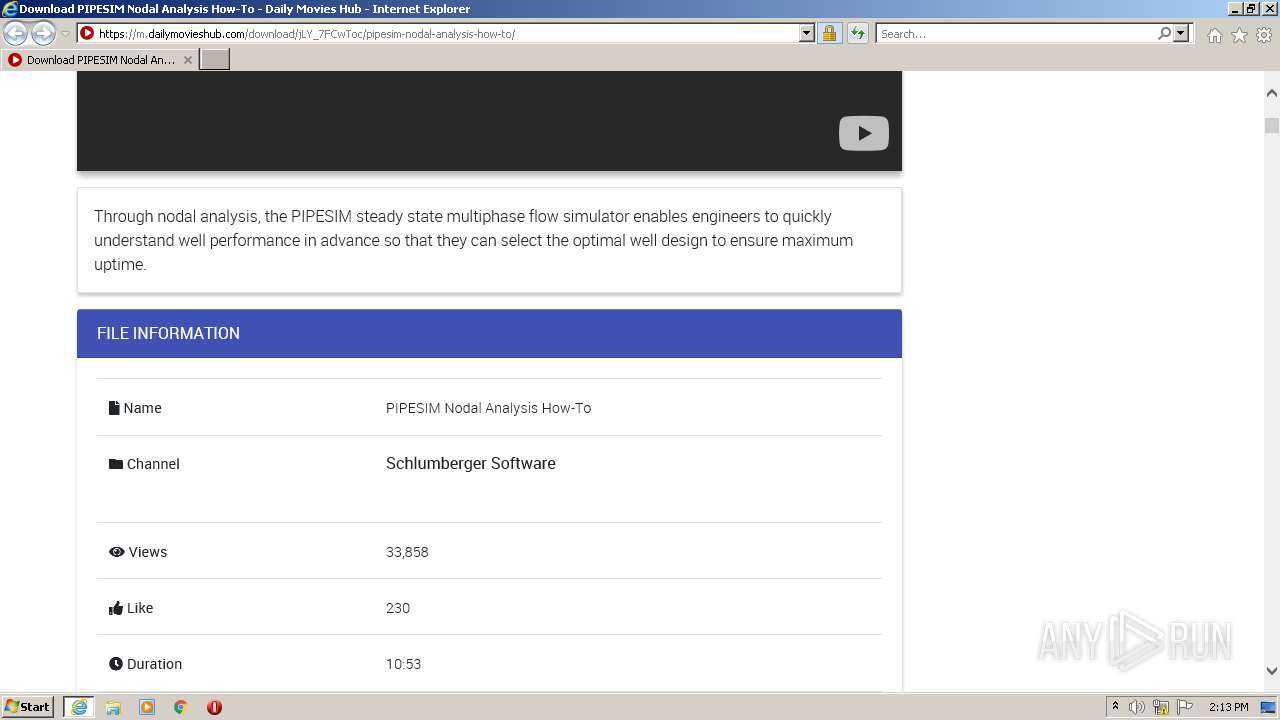Click the 2:13 PM clock
The height and width of the screenshot is (720, 1280).
[x=1228, y=707]
